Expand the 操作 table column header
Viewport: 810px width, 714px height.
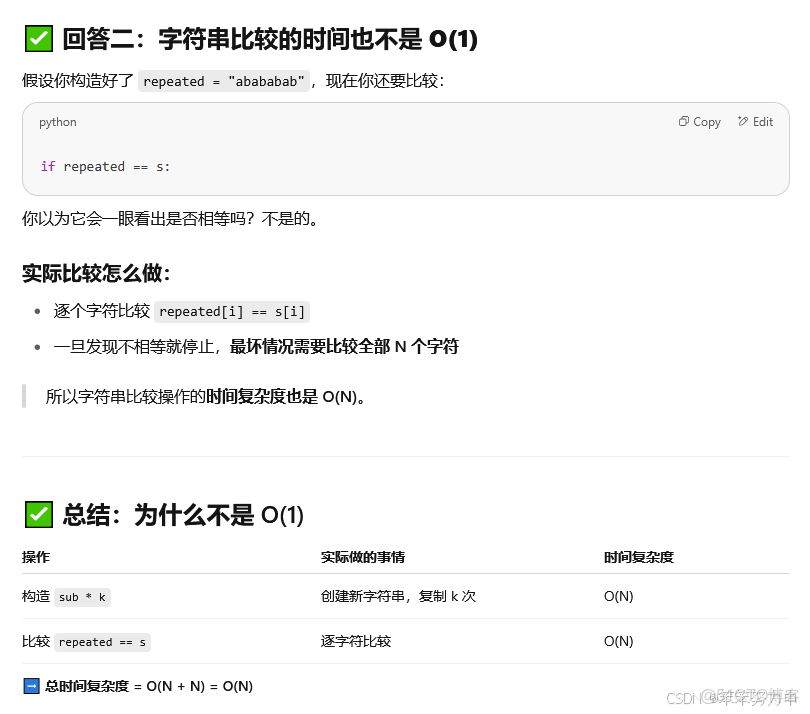point(36,557)
